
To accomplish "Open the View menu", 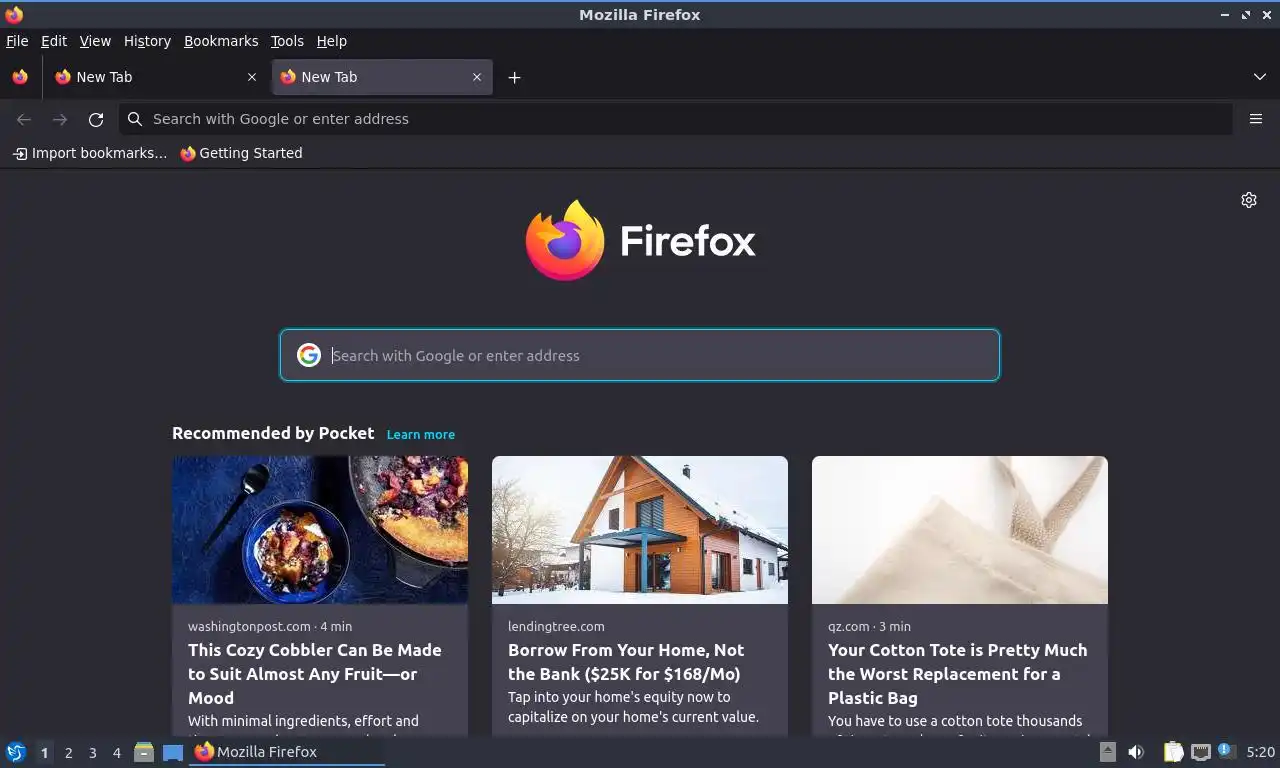I will point(95,41).
